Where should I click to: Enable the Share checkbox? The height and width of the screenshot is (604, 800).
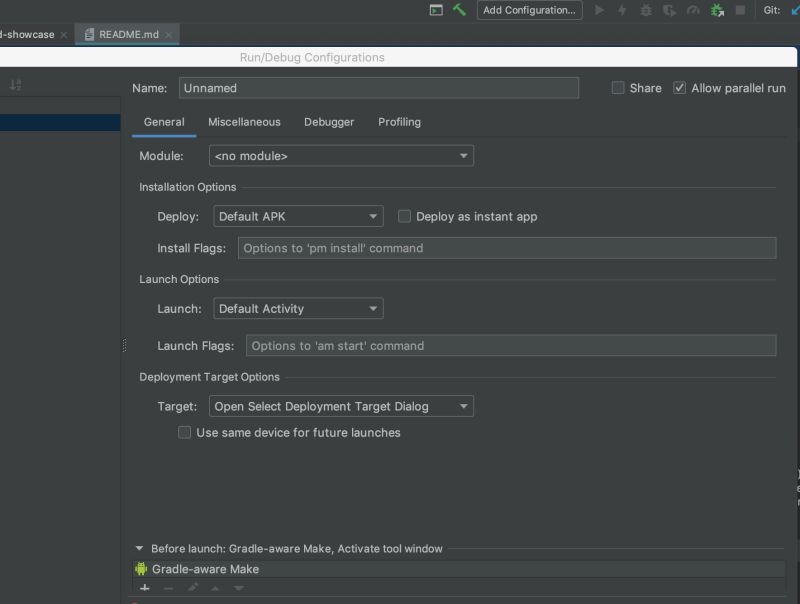point(617,88)
